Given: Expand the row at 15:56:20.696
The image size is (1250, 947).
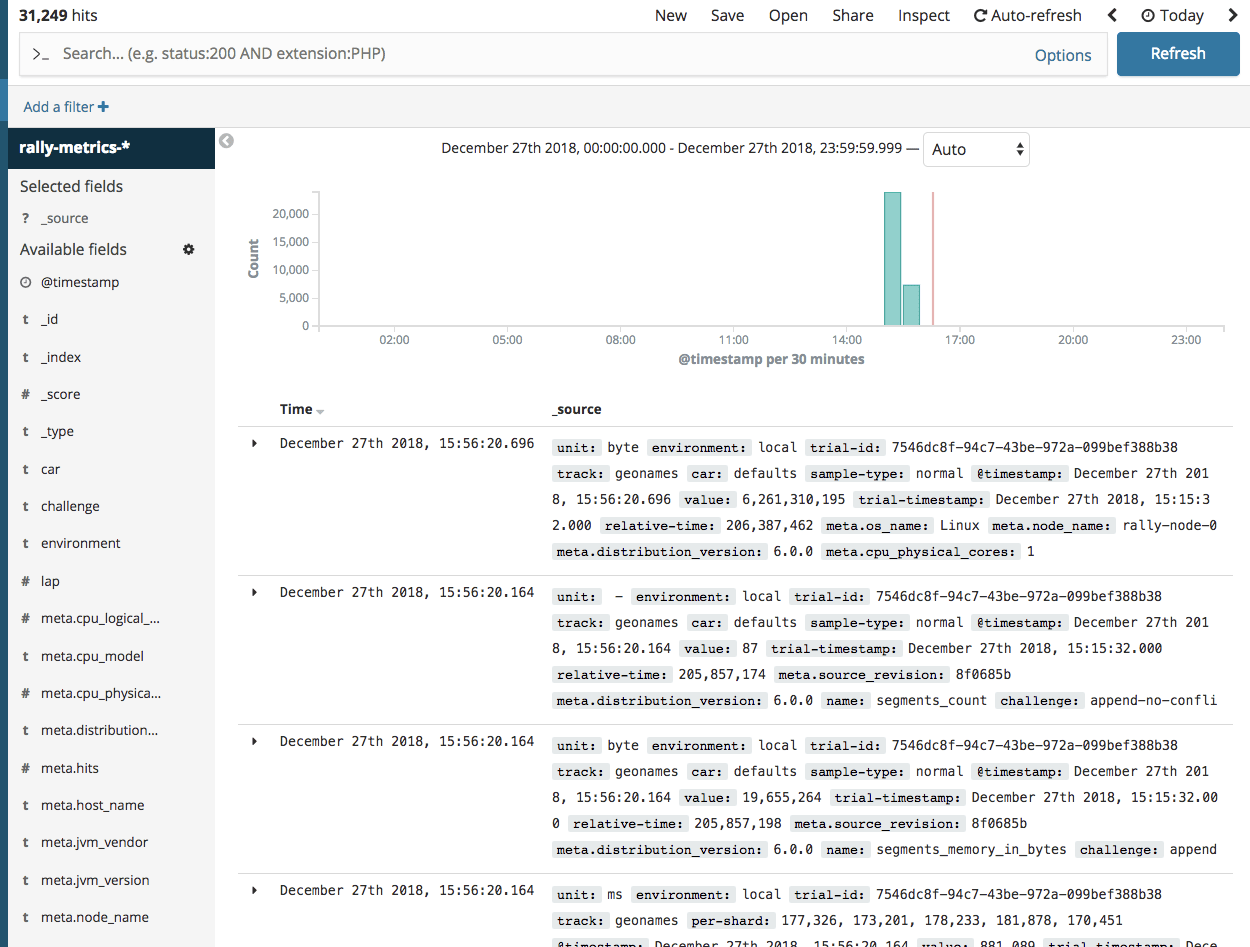Looking at the screenshot, I should (x=254, y=443).
